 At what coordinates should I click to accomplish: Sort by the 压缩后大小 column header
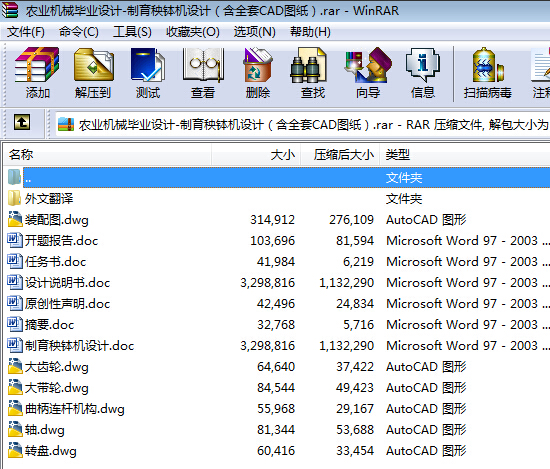[340, 155]
